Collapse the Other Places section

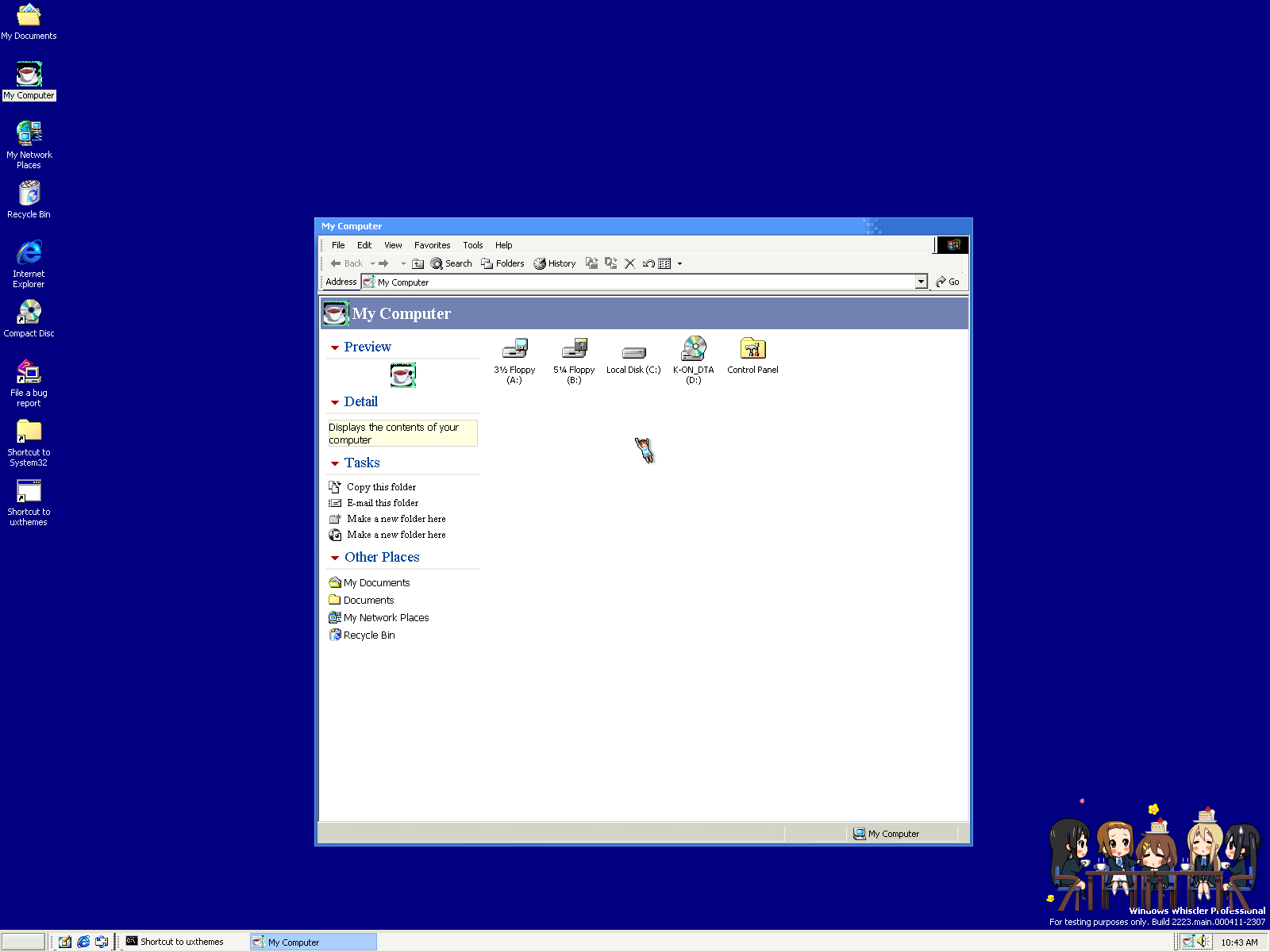click(x=335, y=558)
